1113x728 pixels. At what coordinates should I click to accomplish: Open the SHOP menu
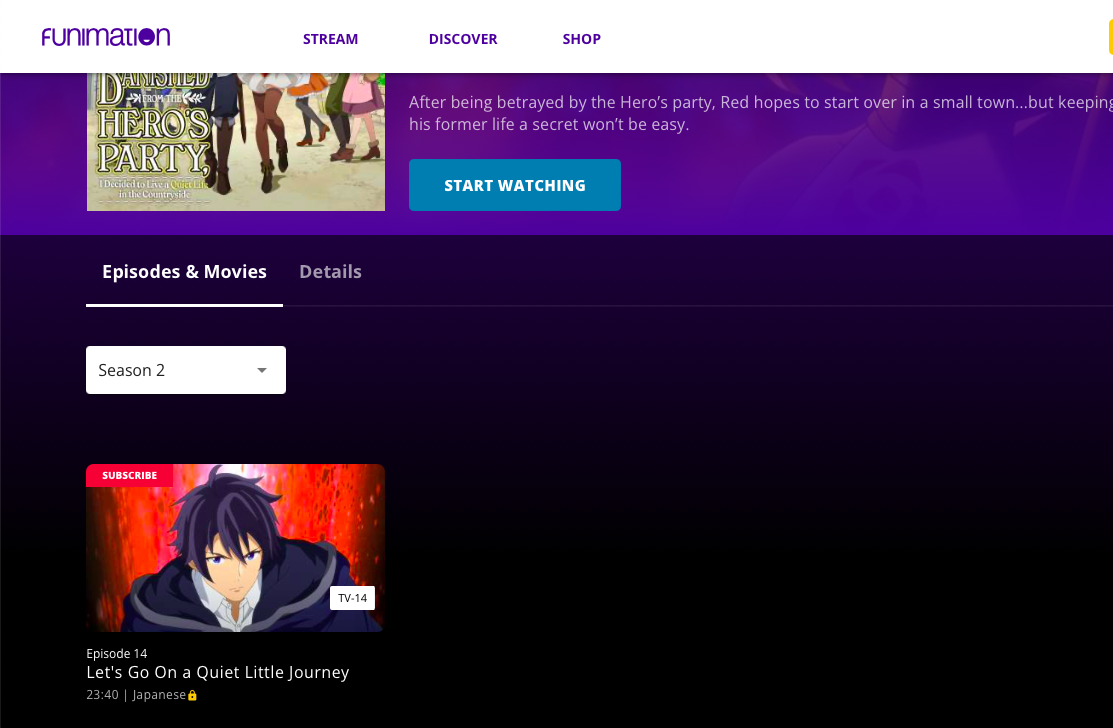point(581,39)
